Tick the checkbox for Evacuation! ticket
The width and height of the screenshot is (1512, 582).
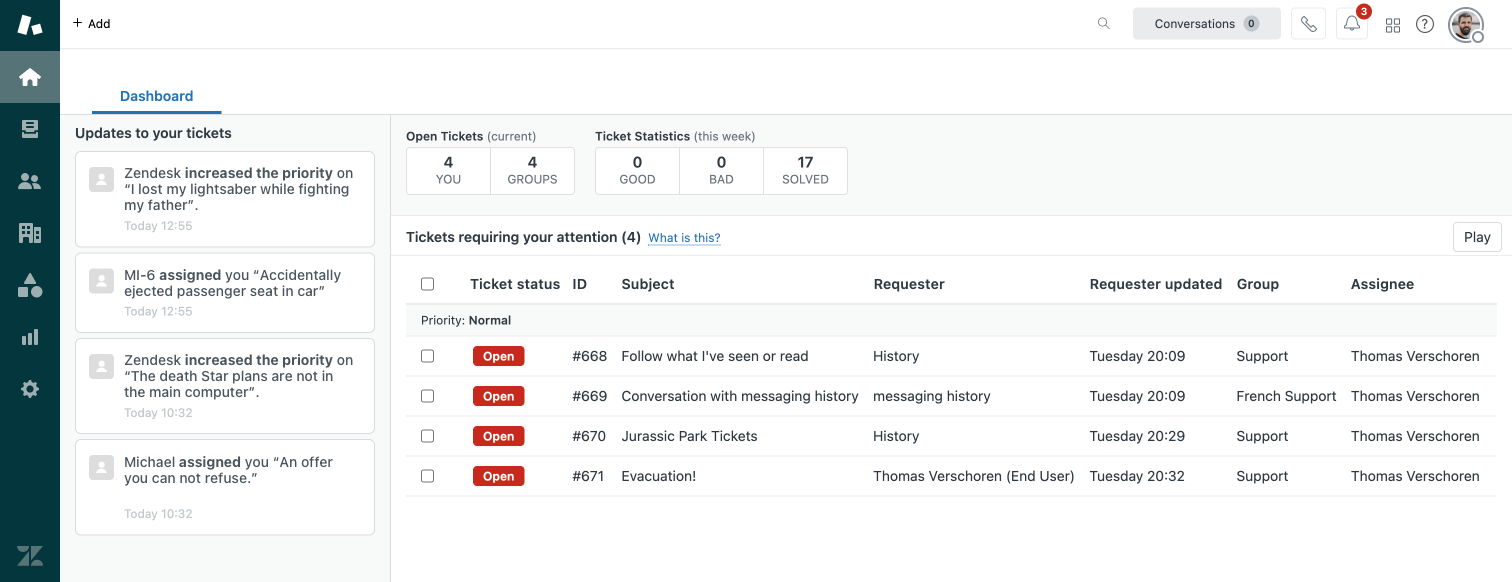(428, 476)
